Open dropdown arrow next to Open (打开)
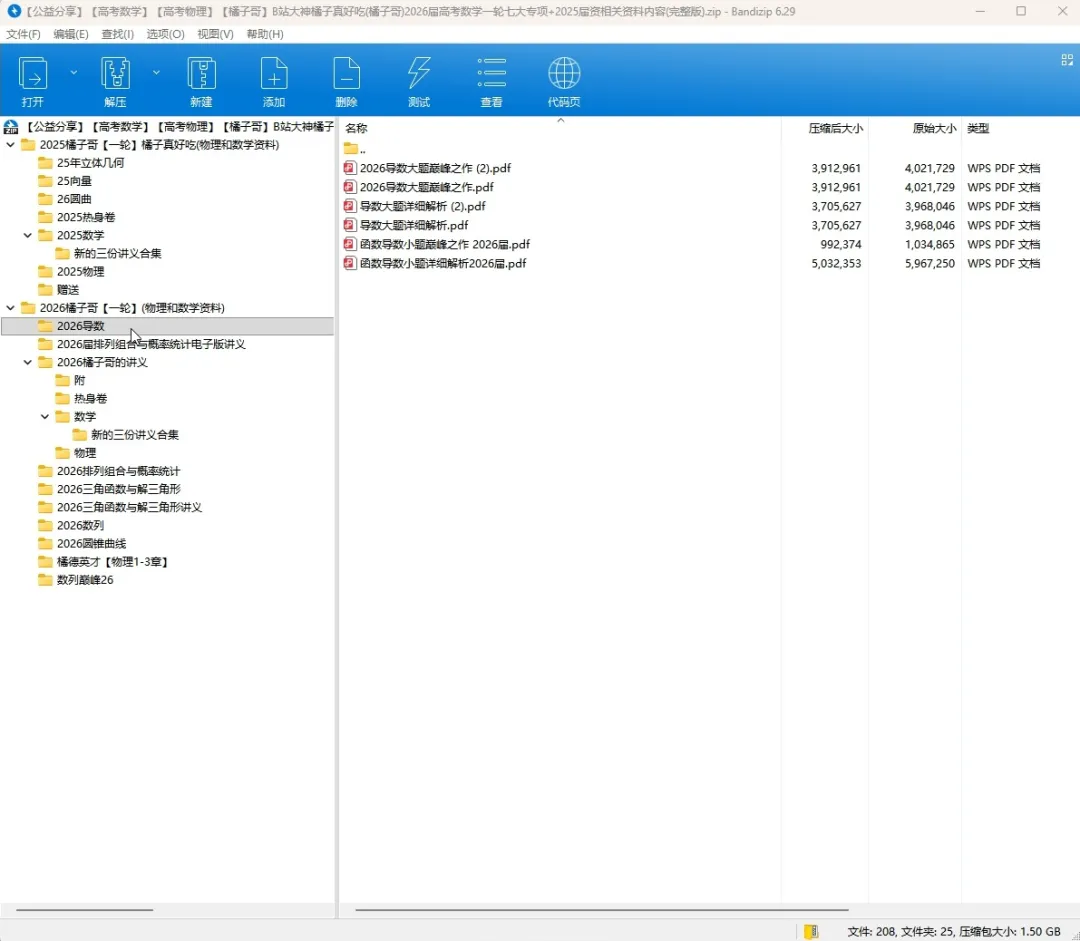 [x=74, y=72]
